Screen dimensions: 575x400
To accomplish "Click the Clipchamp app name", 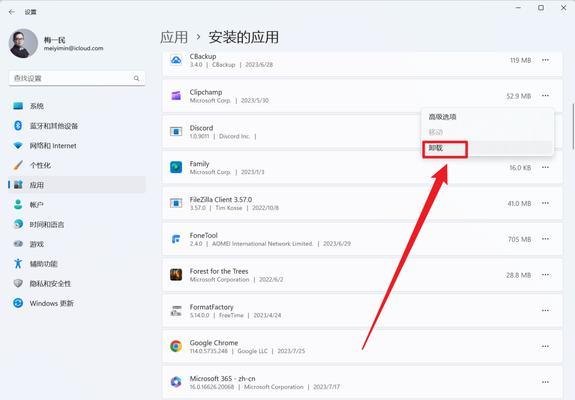I will 206,92.
